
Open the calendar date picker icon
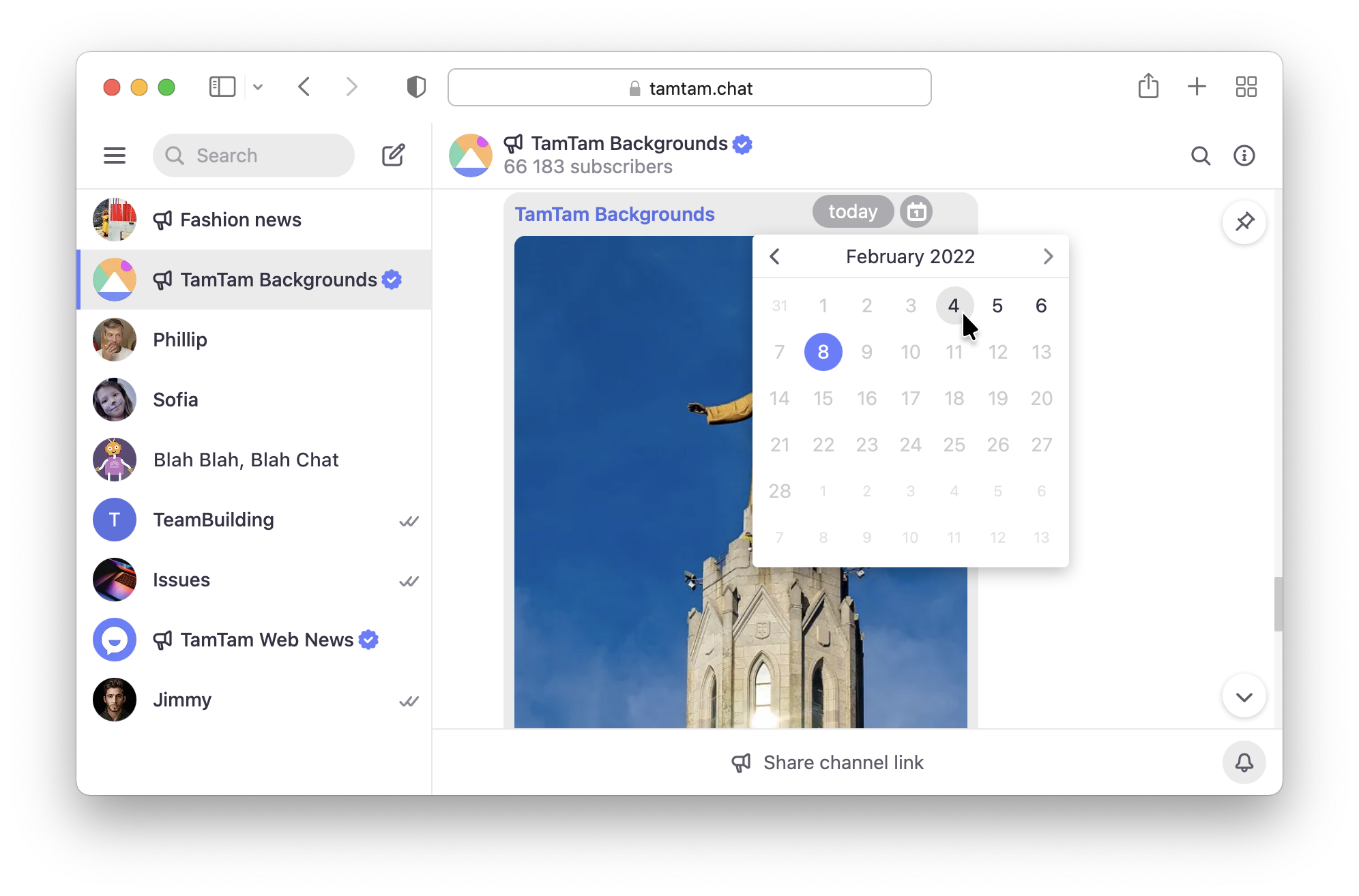[916, 211]
